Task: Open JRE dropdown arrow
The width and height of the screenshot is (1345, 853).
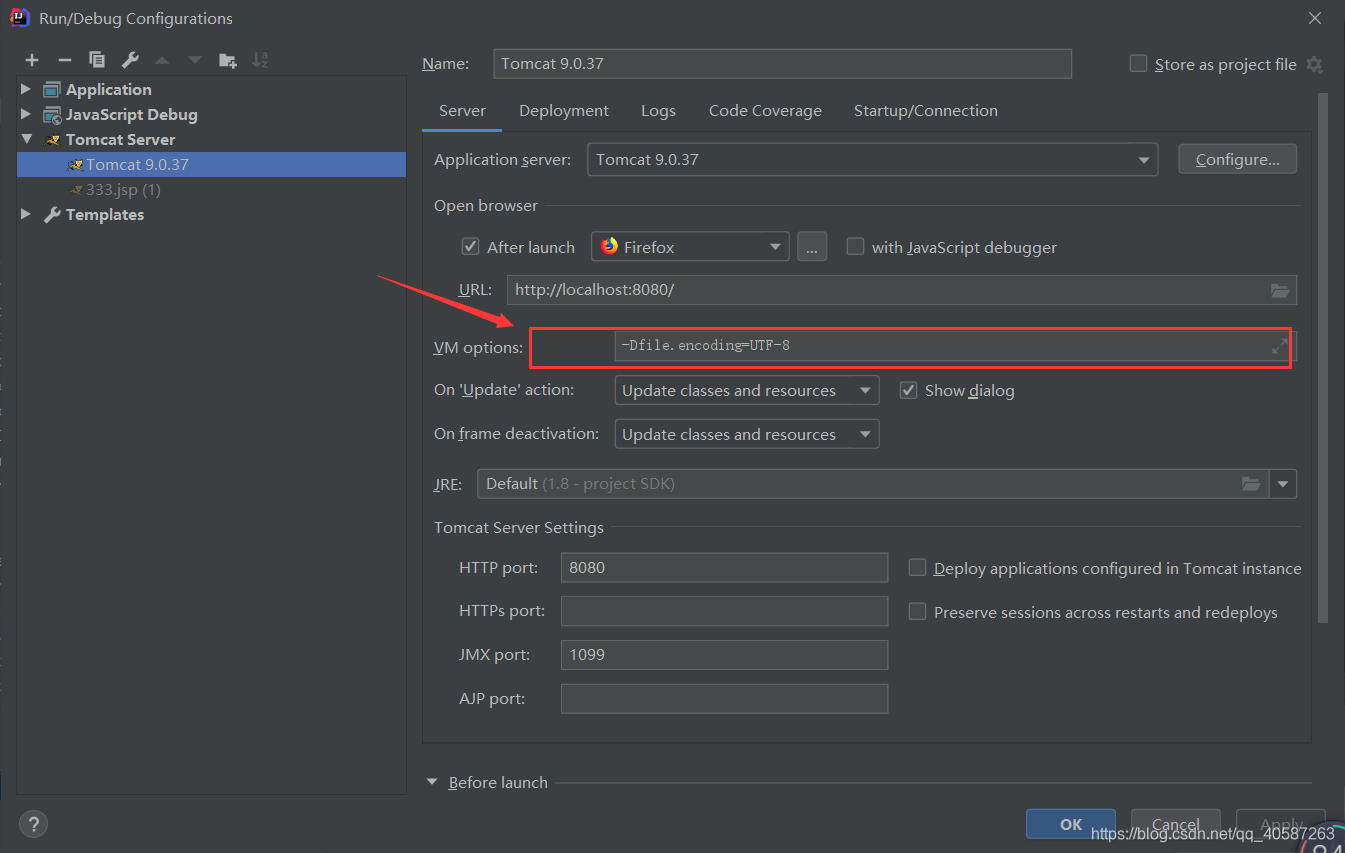Action: click(1283, 484)
